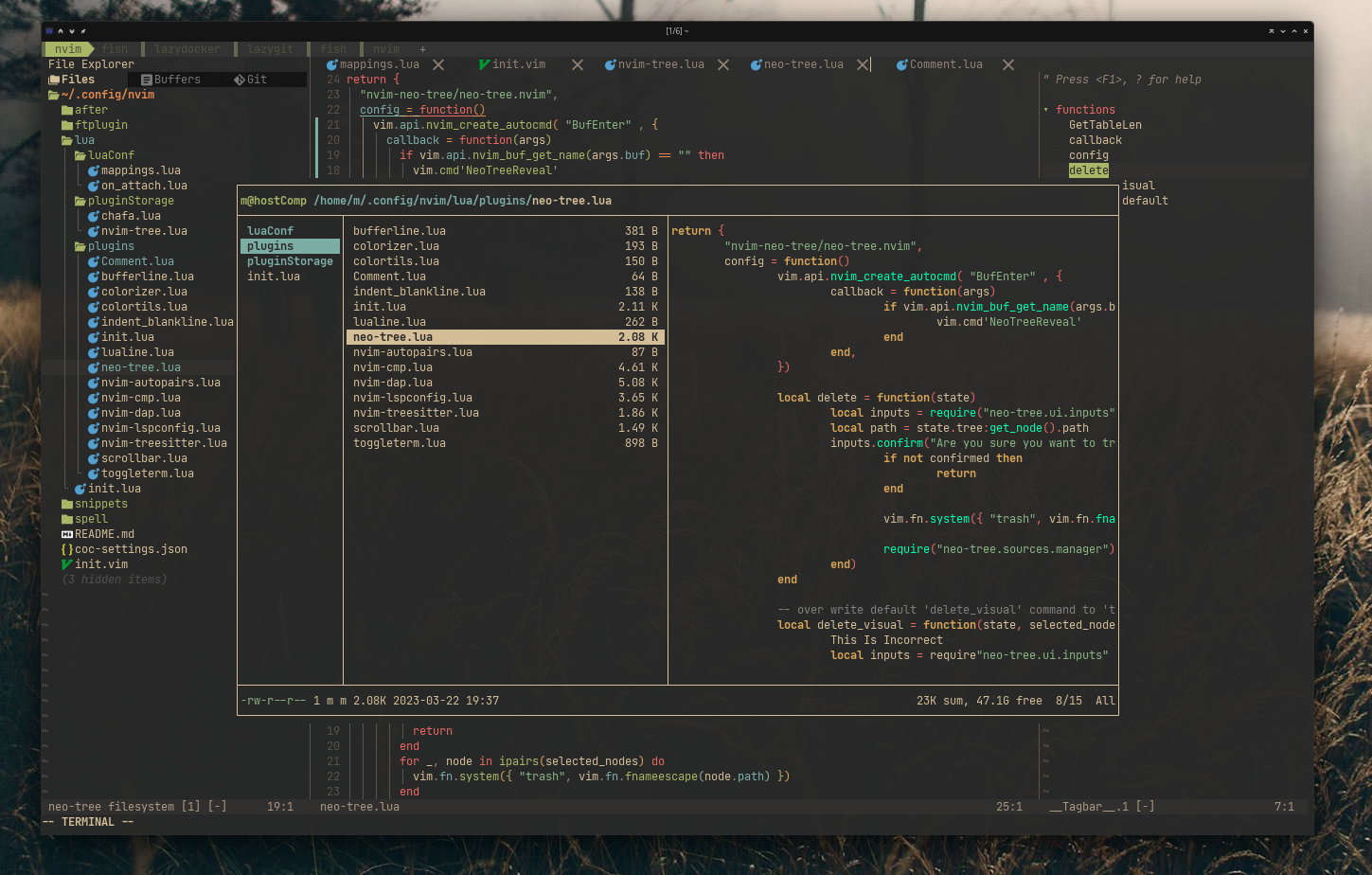Expand the spell folder
The width and height of the screenshot is (1372, 875).
click(84, 519)
